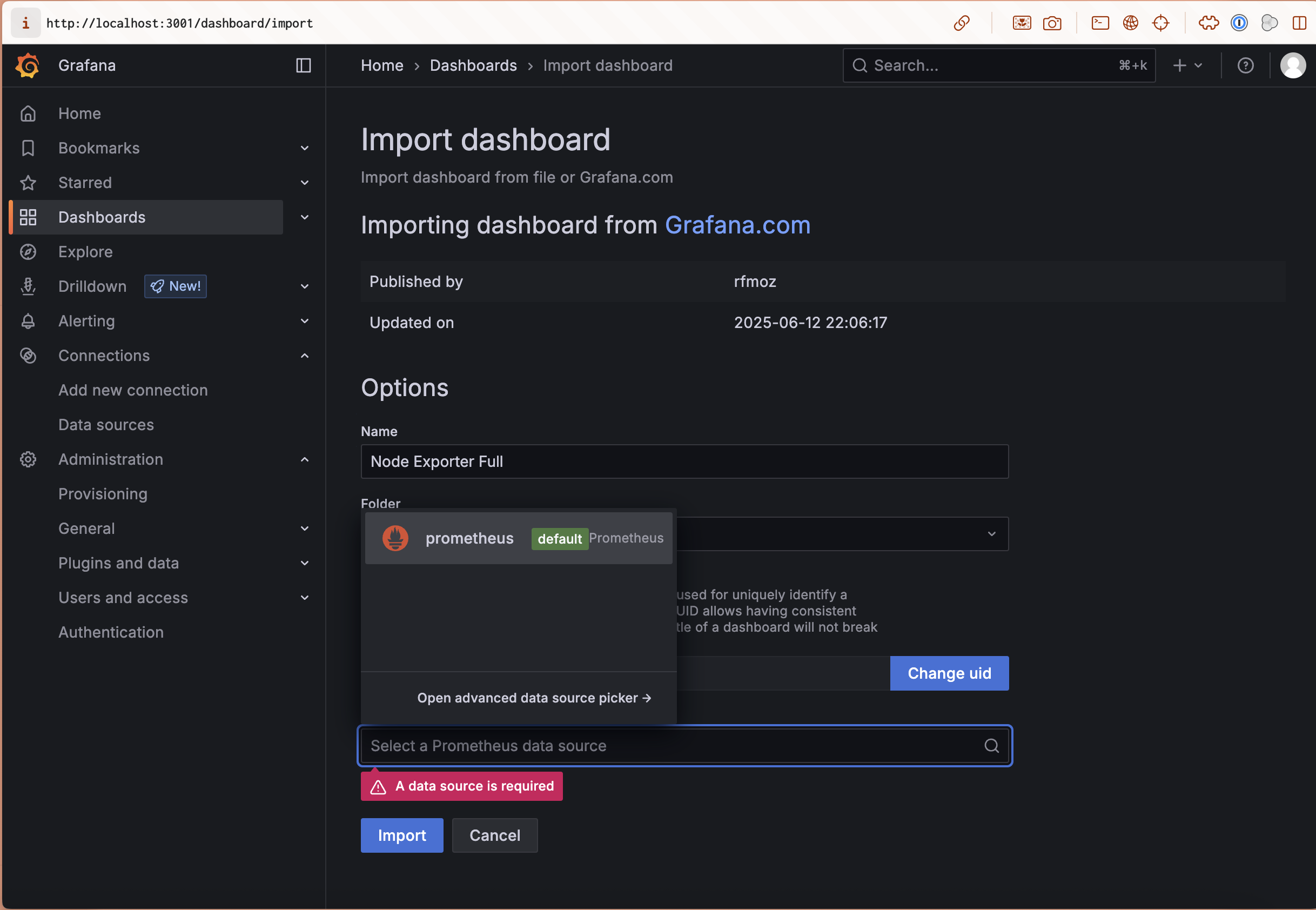Screen dimensions: 1316x910
Task: Expand the Users and access chevron
Action: click(x=305, y=598)
